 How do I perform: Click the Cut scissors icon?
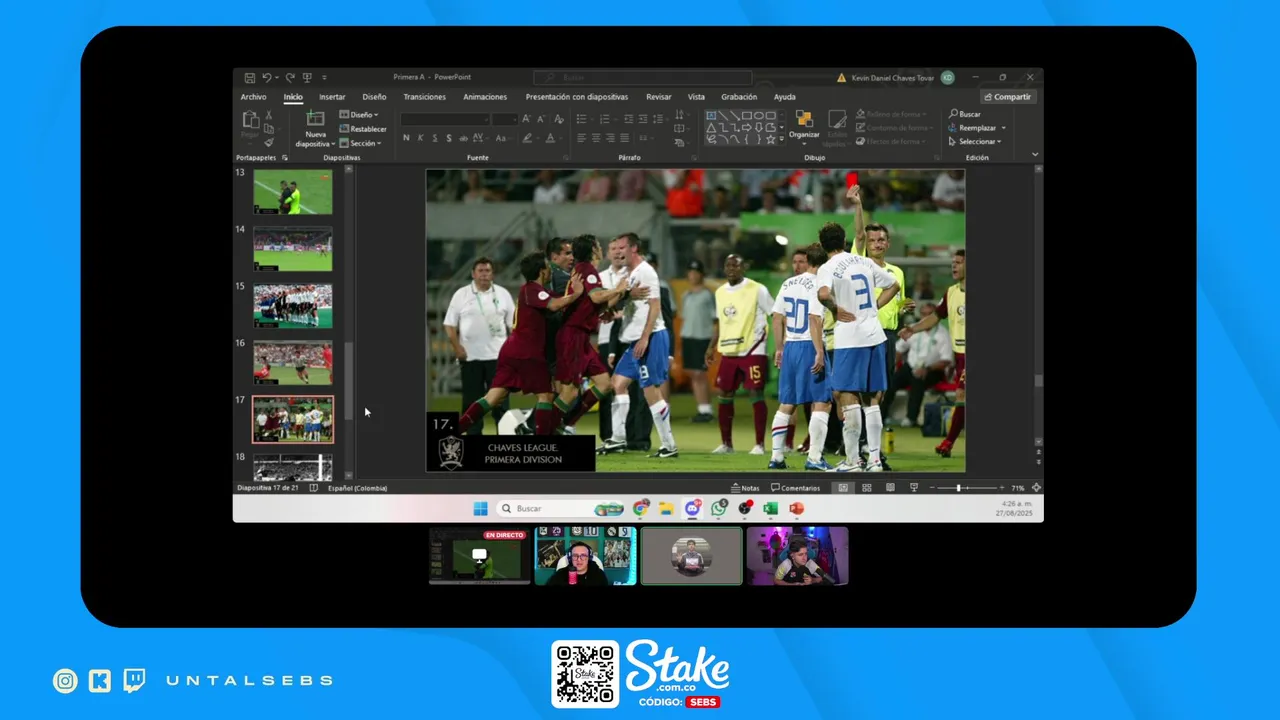point(269,115)
